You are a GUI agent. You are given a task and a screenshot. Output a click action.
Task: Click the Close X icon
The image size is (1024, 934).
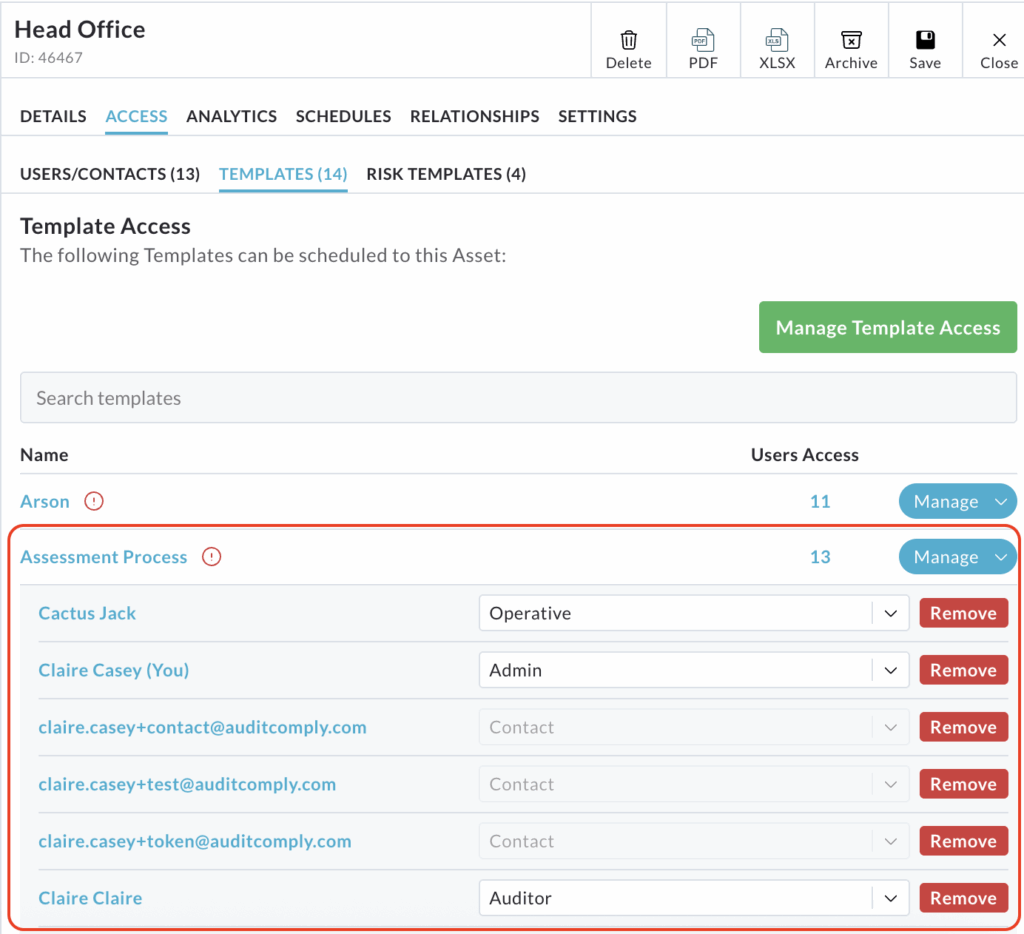click(998, 40)
